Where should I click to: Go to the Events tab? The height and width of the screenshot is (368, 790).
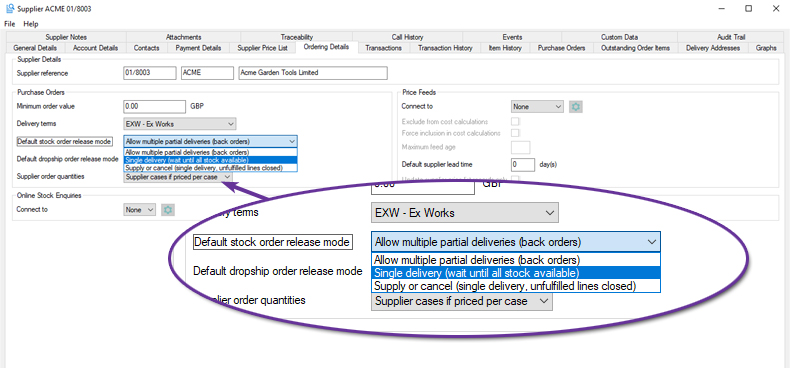point(512,37)
